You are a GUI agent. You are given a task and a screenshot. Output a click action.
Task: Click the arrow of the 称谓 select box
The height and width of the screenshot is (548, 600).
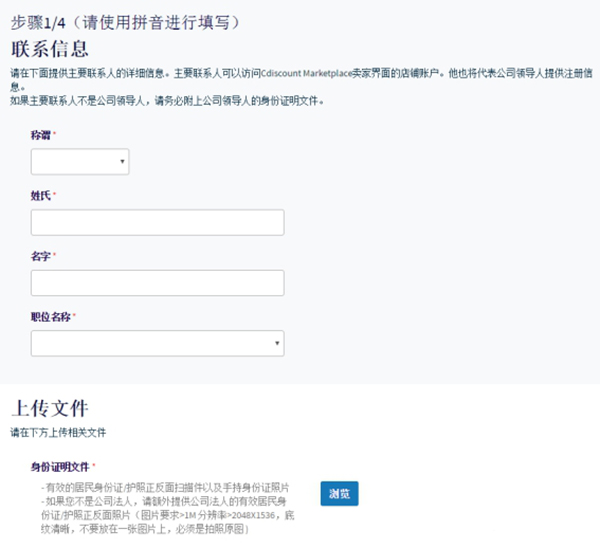123,161
